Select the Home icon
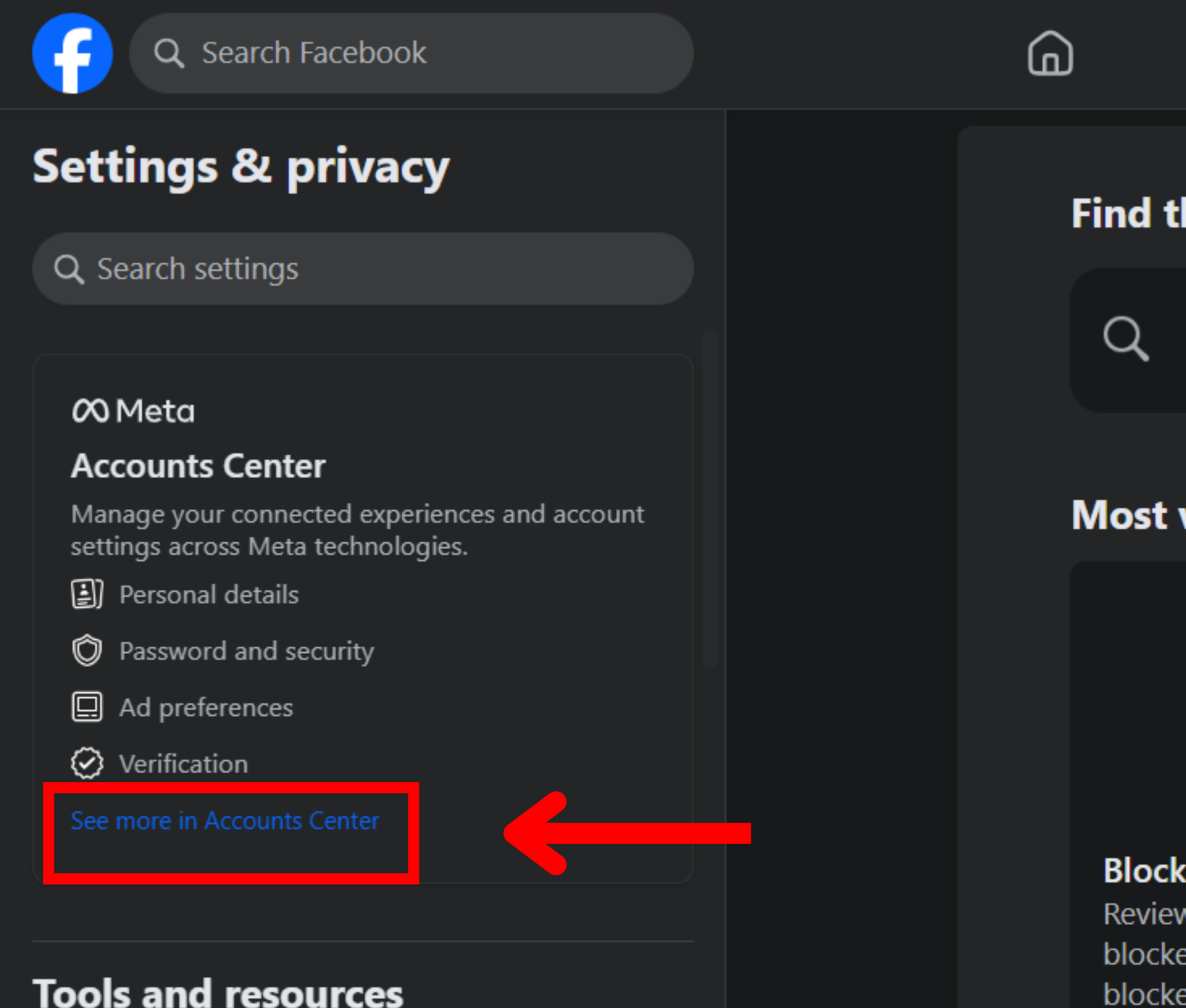 [x=1050, y=54]
